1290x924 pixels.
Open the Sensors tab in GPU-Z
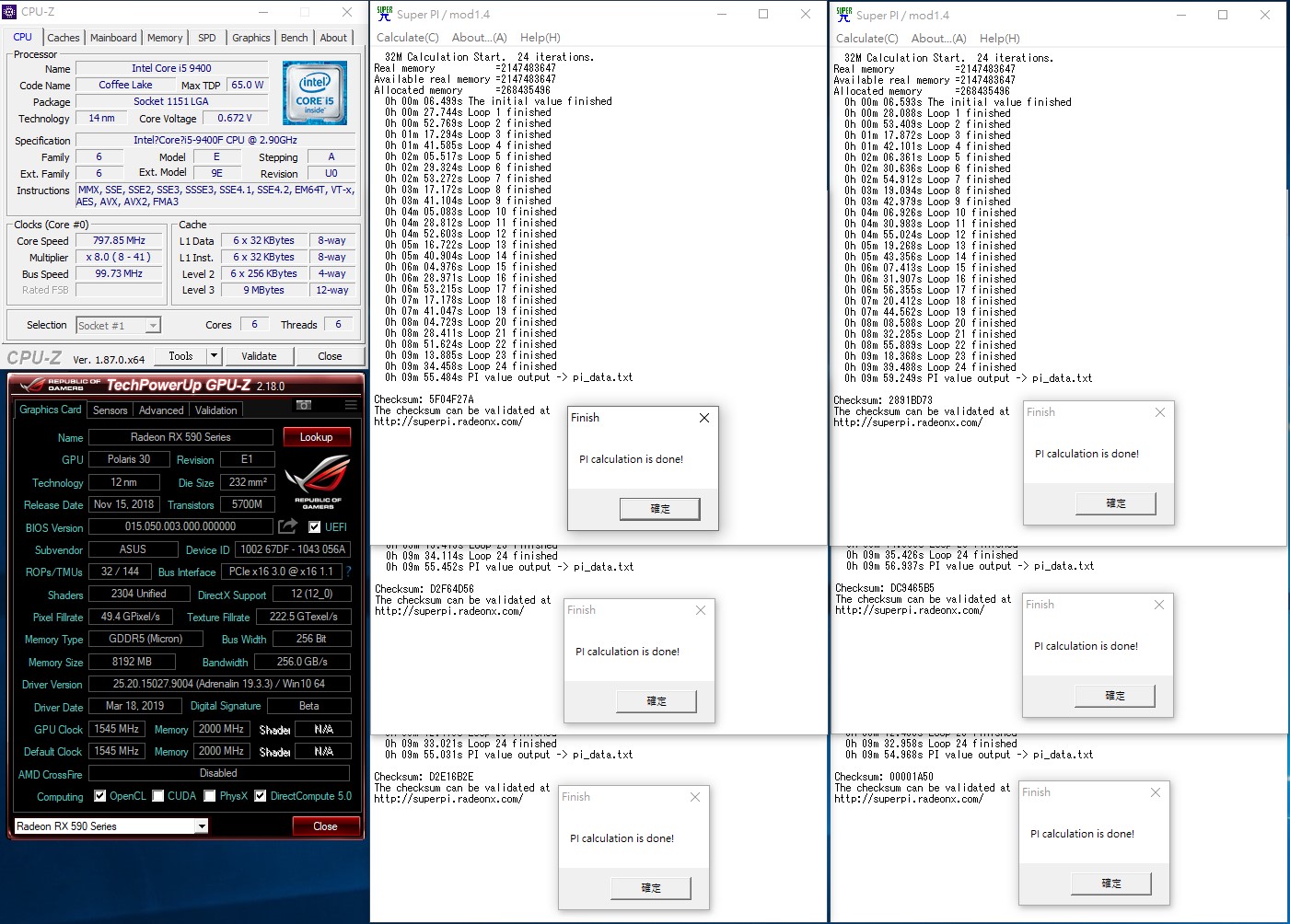110,410
